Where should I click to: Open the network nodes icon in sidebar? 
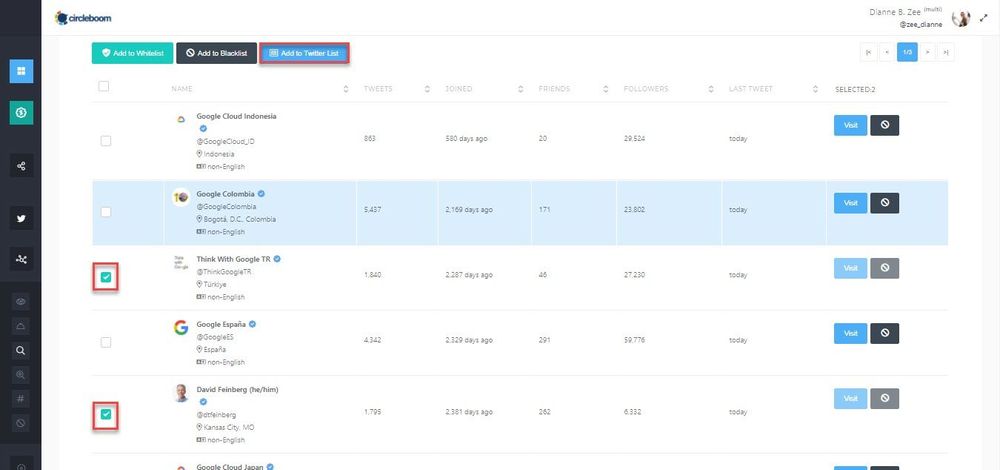21,259
